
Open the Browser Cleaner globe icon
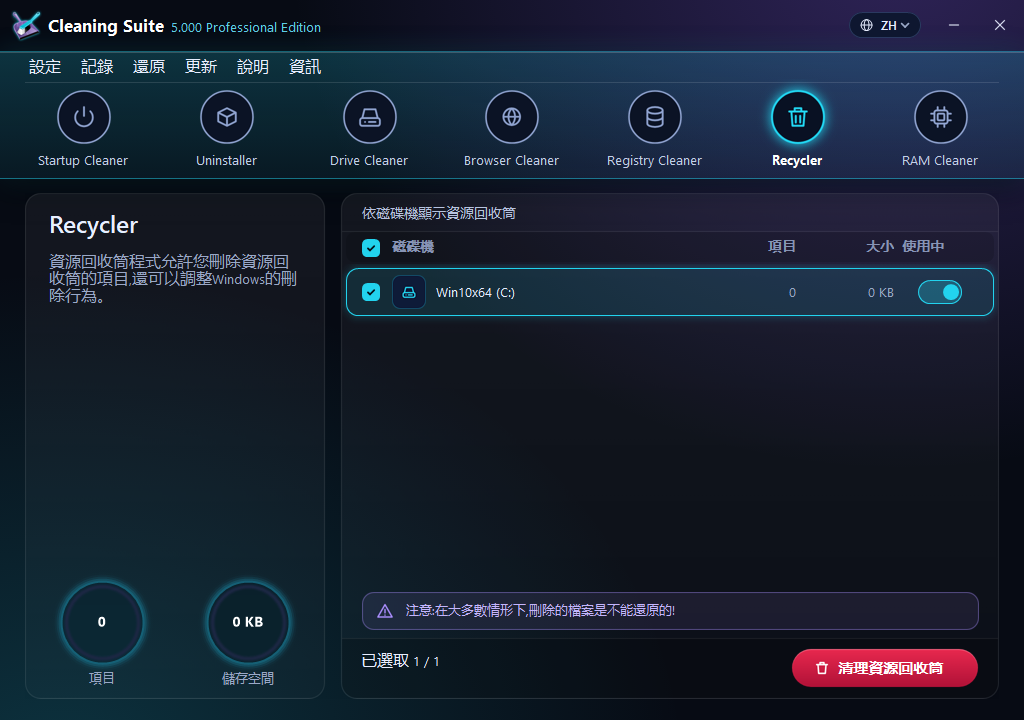(x=512, y=117)
